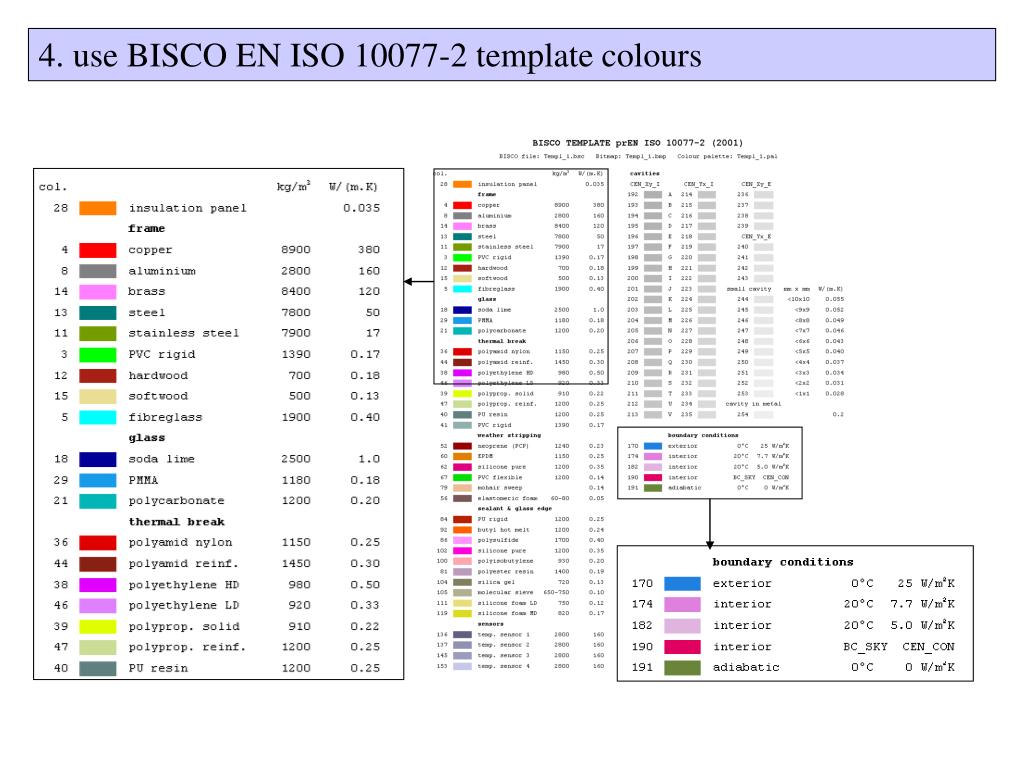Select the pink brass colour swatch
The height and width of the screenshot is (768, 1024).
(x=98, y=292)
